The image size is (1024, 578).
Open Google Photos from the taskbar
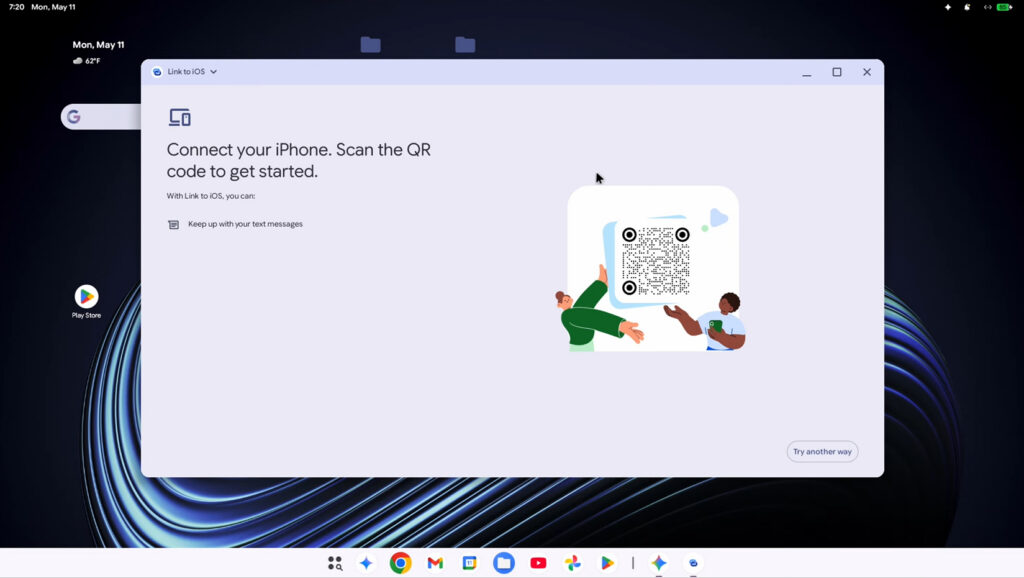[573, 563]
